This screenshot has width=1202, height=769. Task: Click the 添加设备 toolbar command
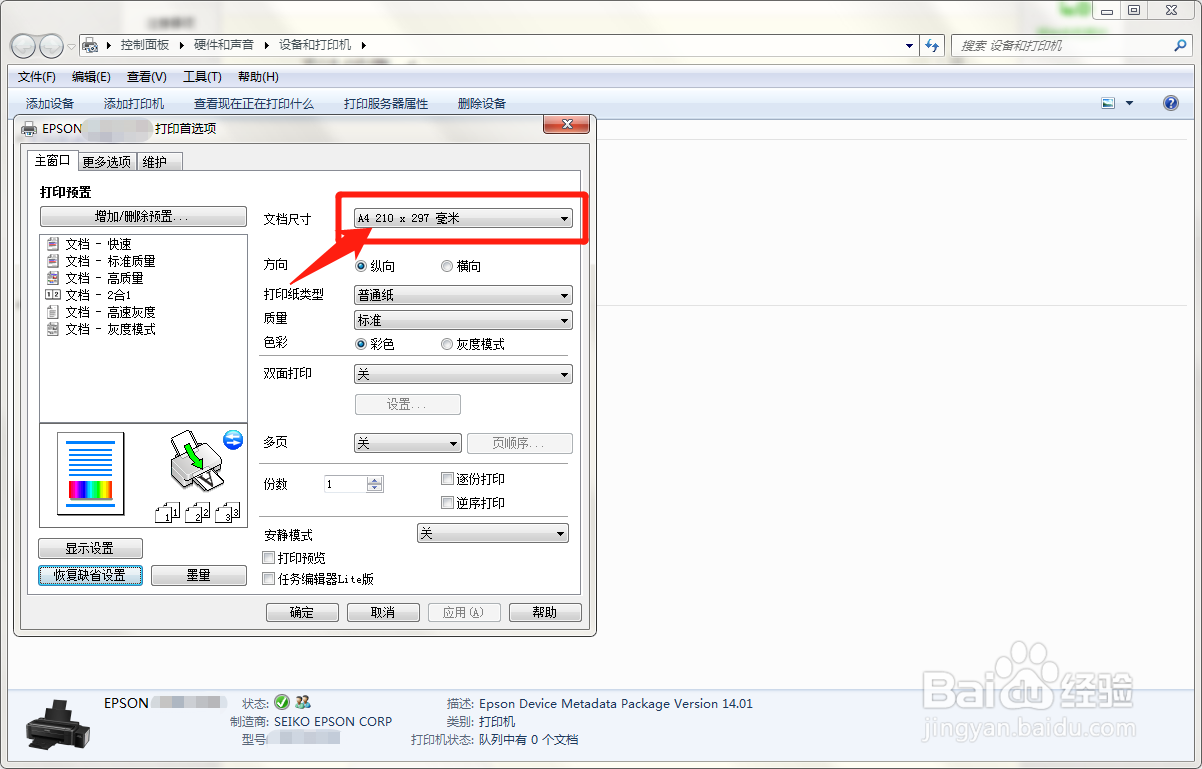point(50,103)
